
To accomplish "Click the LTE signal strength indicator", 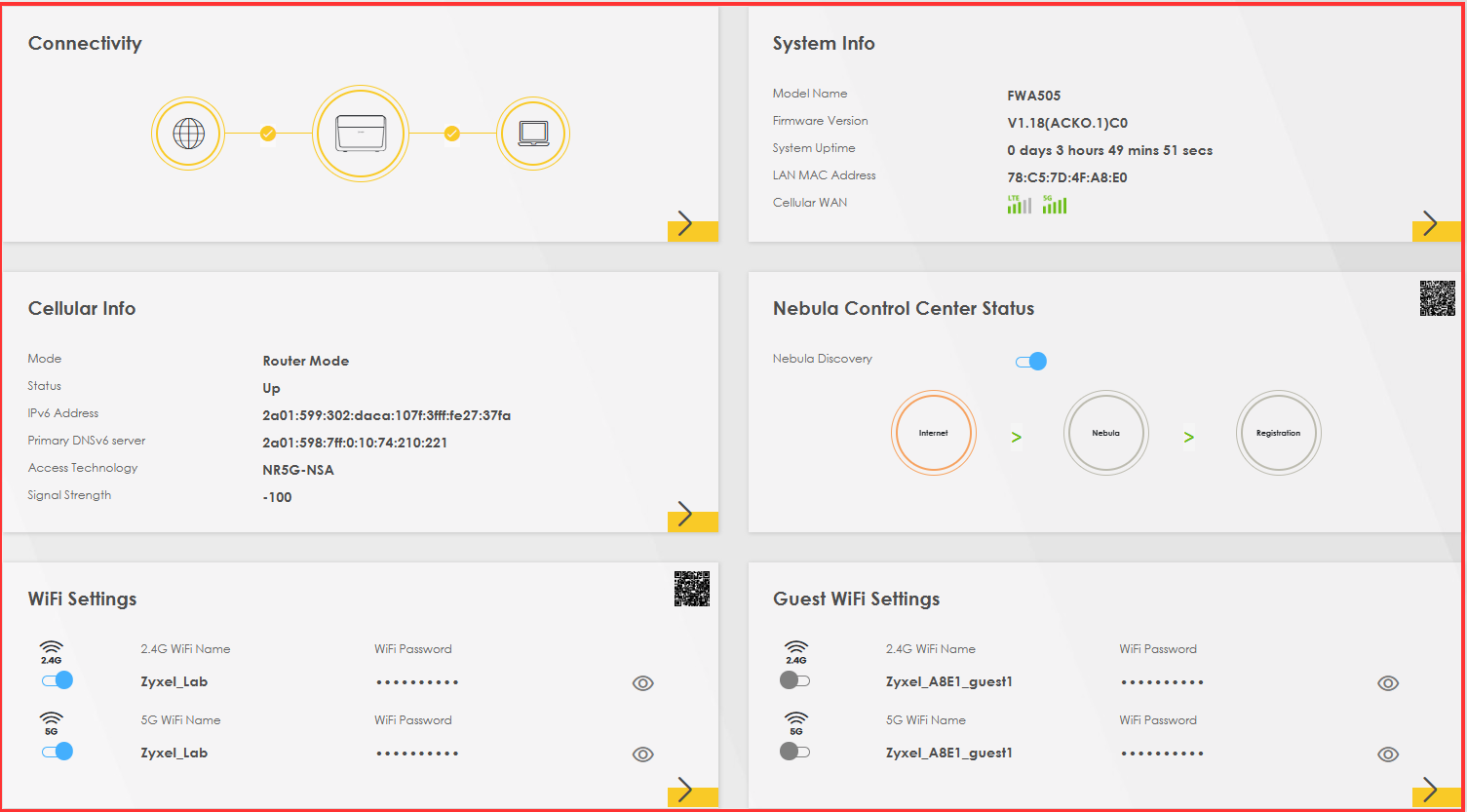I will (x=1018, y=204).
